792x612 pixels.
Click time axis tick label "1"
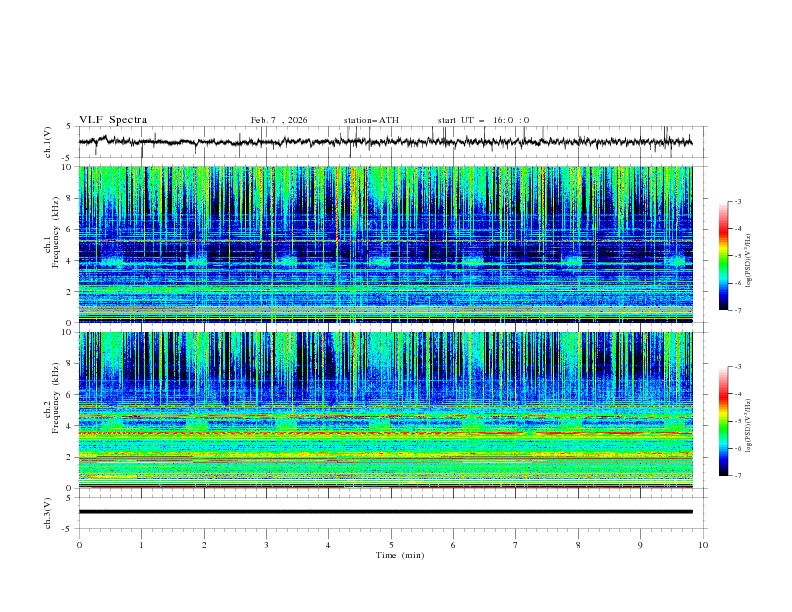click(x=141, y=545)
